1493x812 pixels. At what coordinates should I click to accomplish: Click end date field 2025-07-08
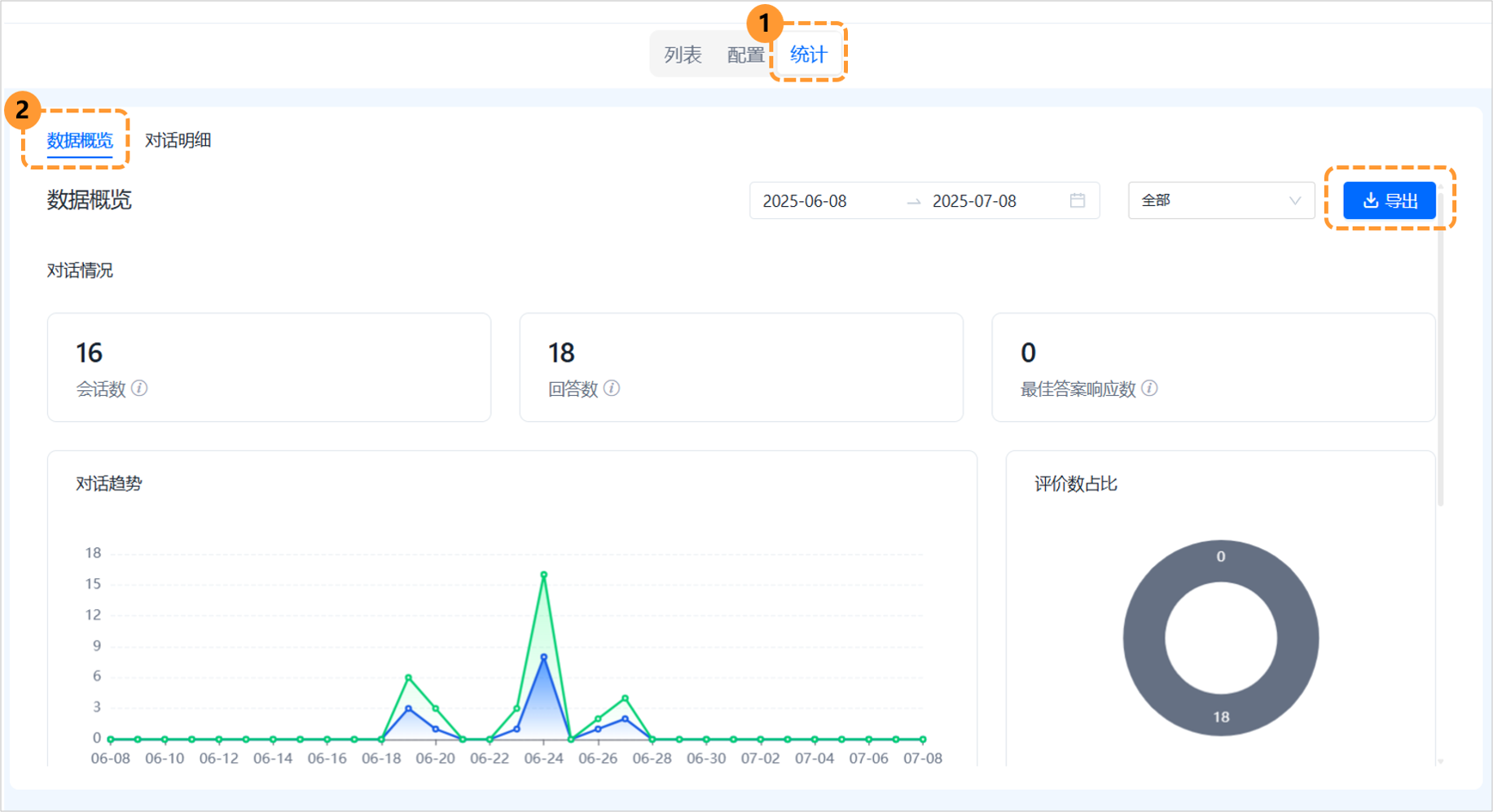coord(974,201)
